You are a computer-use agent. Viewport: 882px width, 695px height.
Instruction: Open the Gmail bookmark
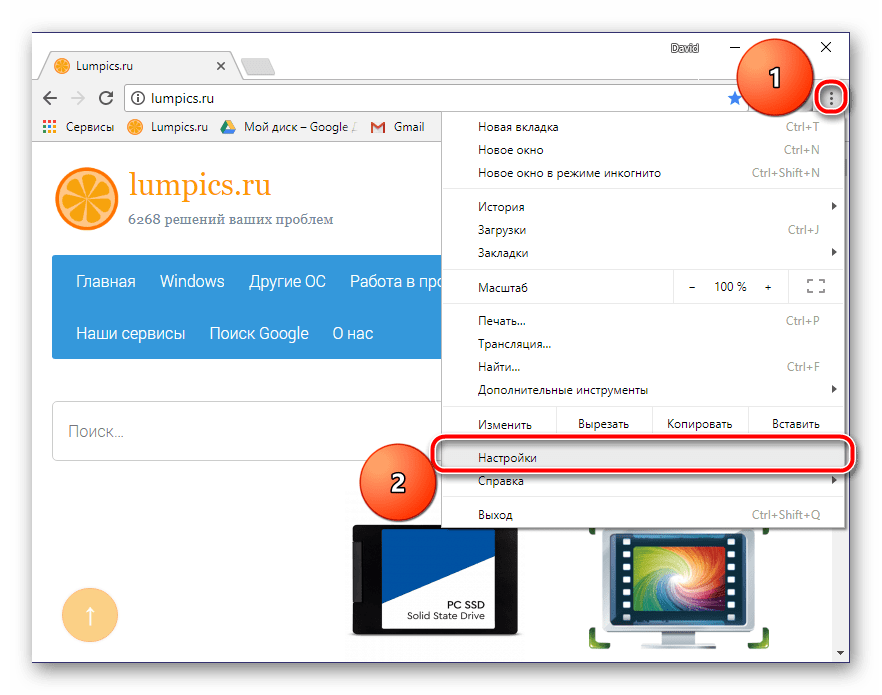[398, 127]
